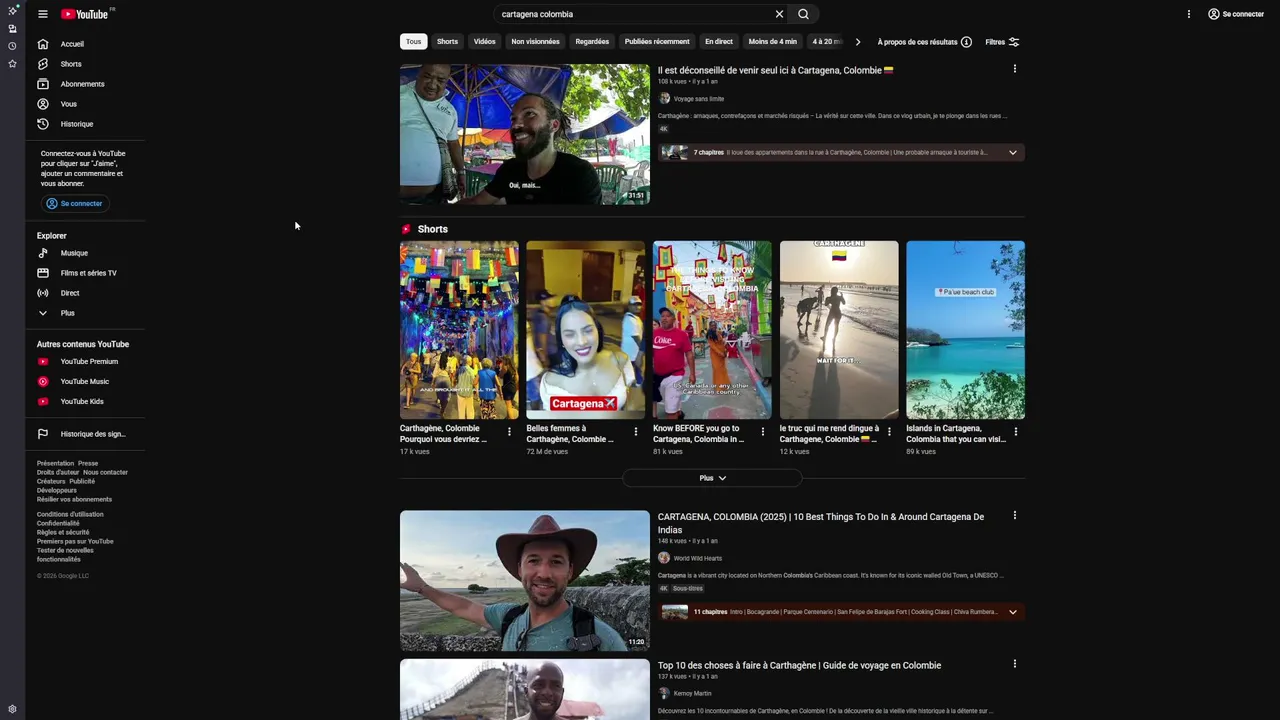The image size is (1280, 720).
Task: Expand more Shorts with Plus button
Action: click(x=712, y=478)
